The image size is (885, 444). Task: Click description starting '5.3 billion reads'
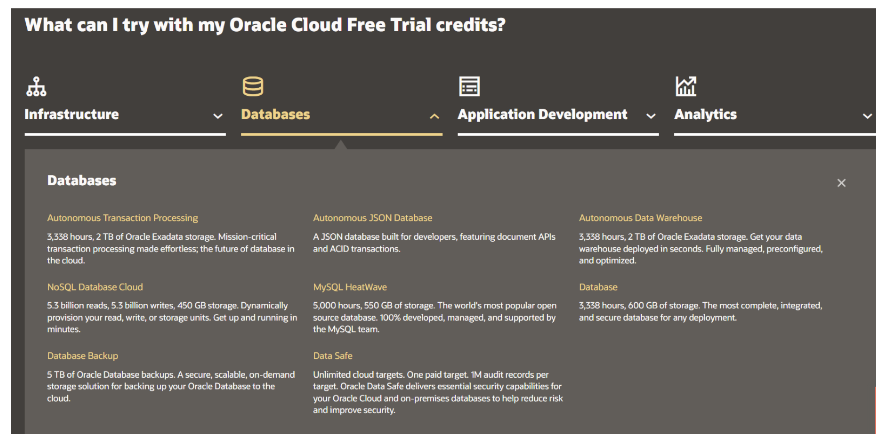pos(172,317)
